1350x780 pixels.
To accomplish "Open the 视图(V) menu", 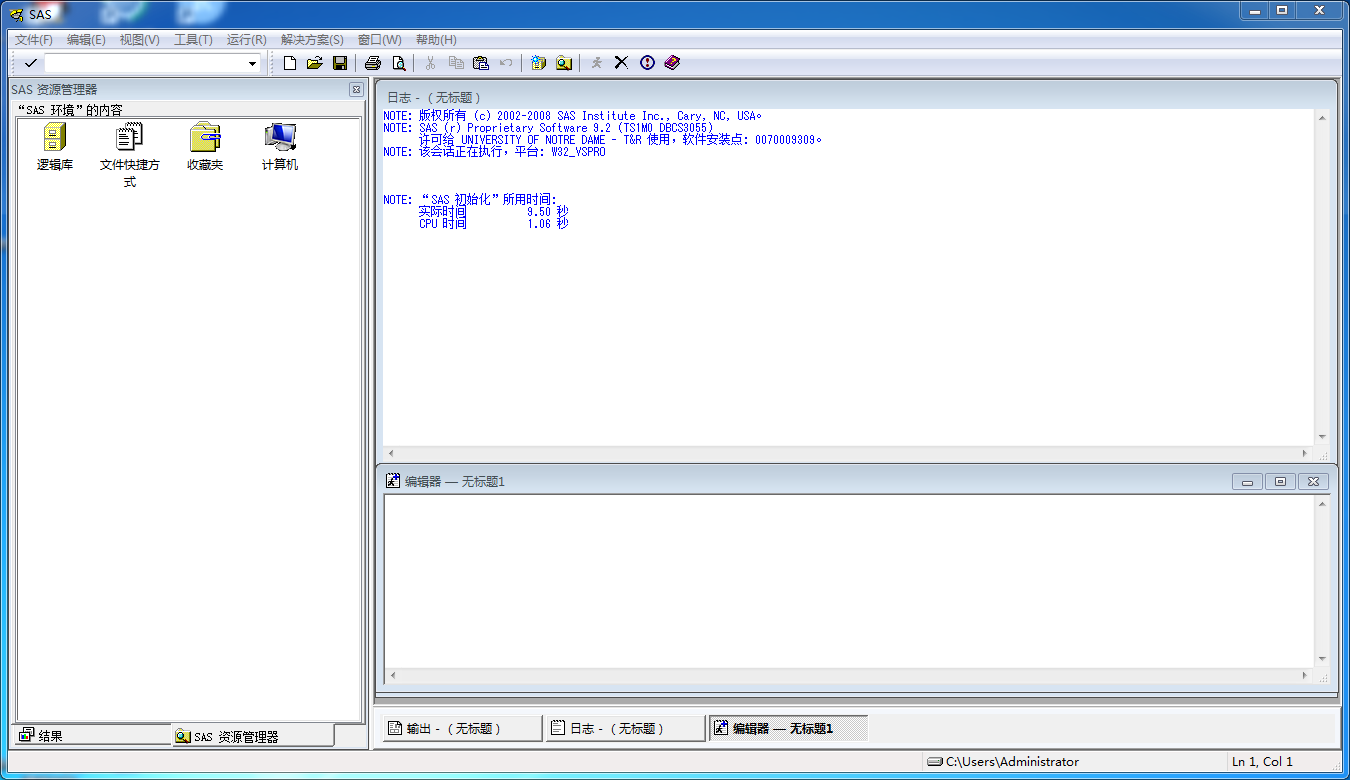I will 139,40.
